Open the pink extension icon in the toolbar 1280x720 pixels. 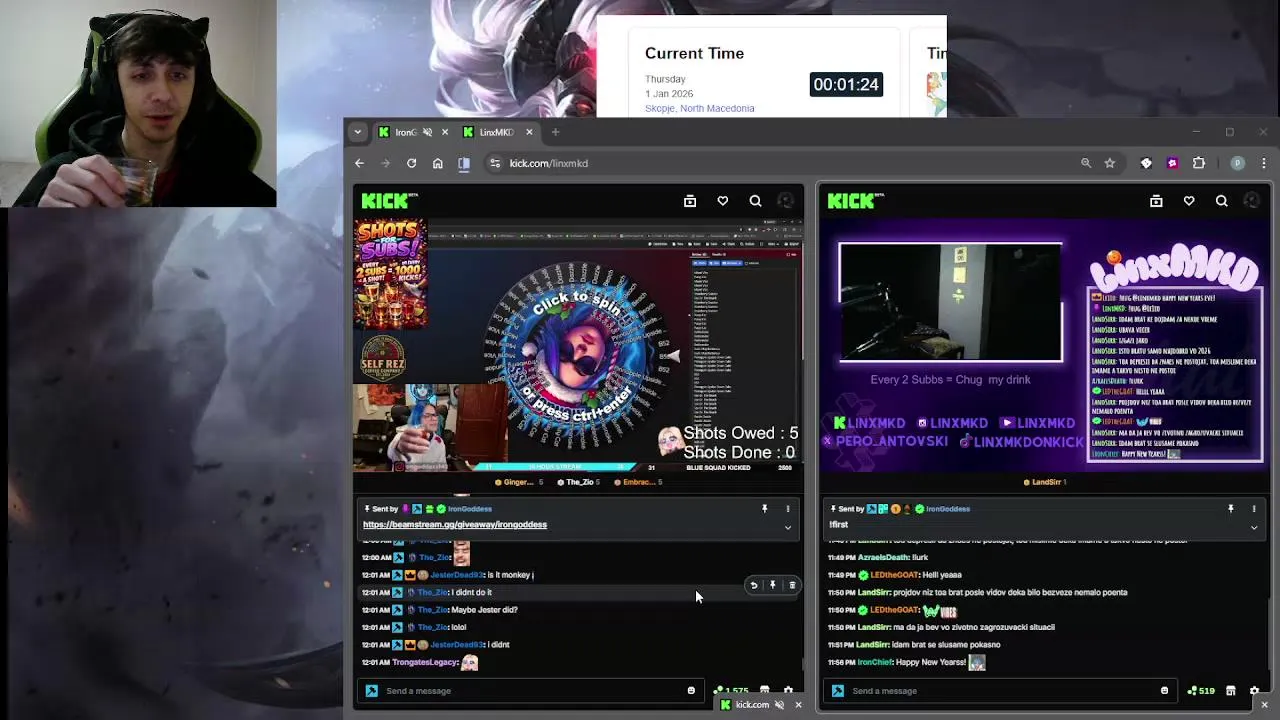(1172, 163)
